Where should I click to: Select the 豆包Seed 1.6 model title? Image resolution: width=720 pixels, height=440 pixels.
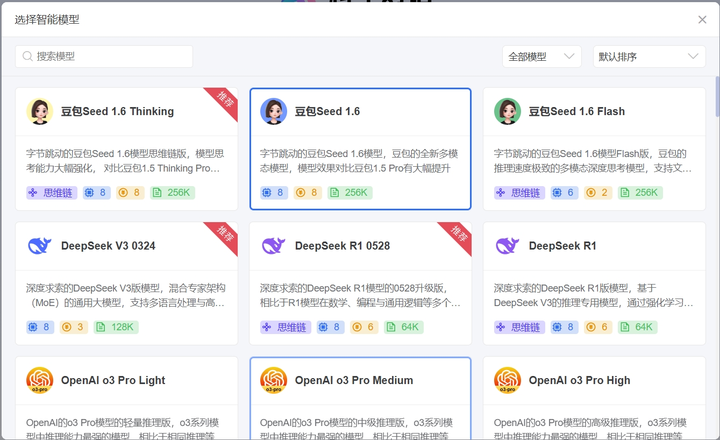click(x=327, y=111)
